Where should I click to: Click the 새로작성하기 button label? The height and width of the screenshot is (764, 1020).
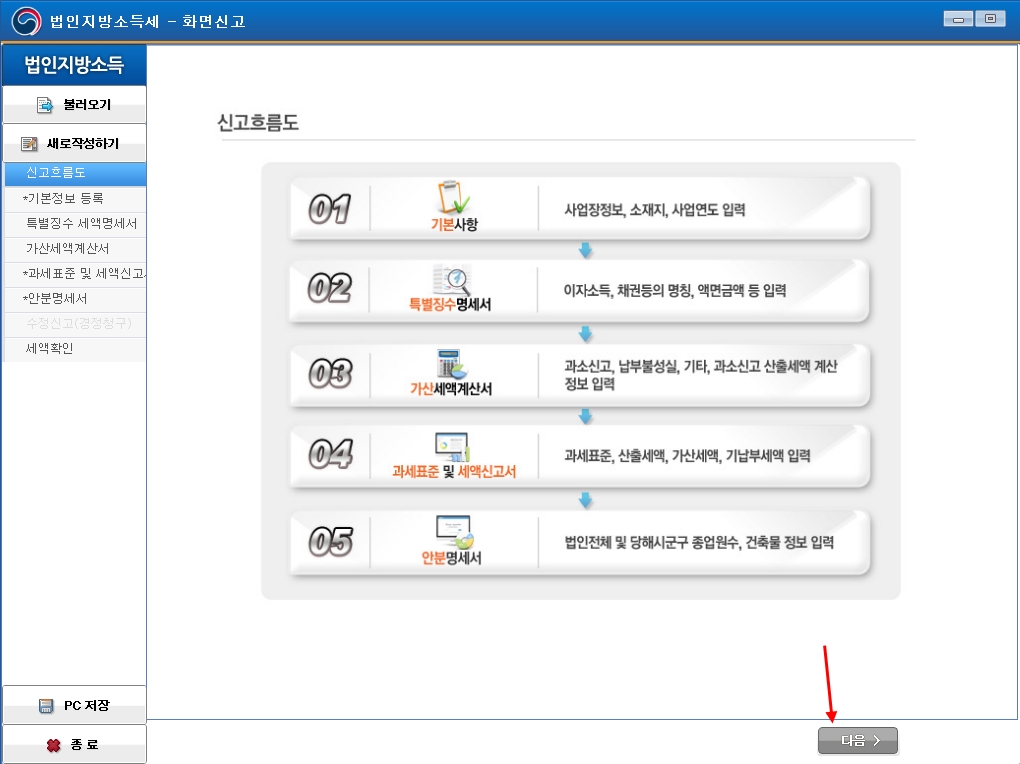[83, 144]
